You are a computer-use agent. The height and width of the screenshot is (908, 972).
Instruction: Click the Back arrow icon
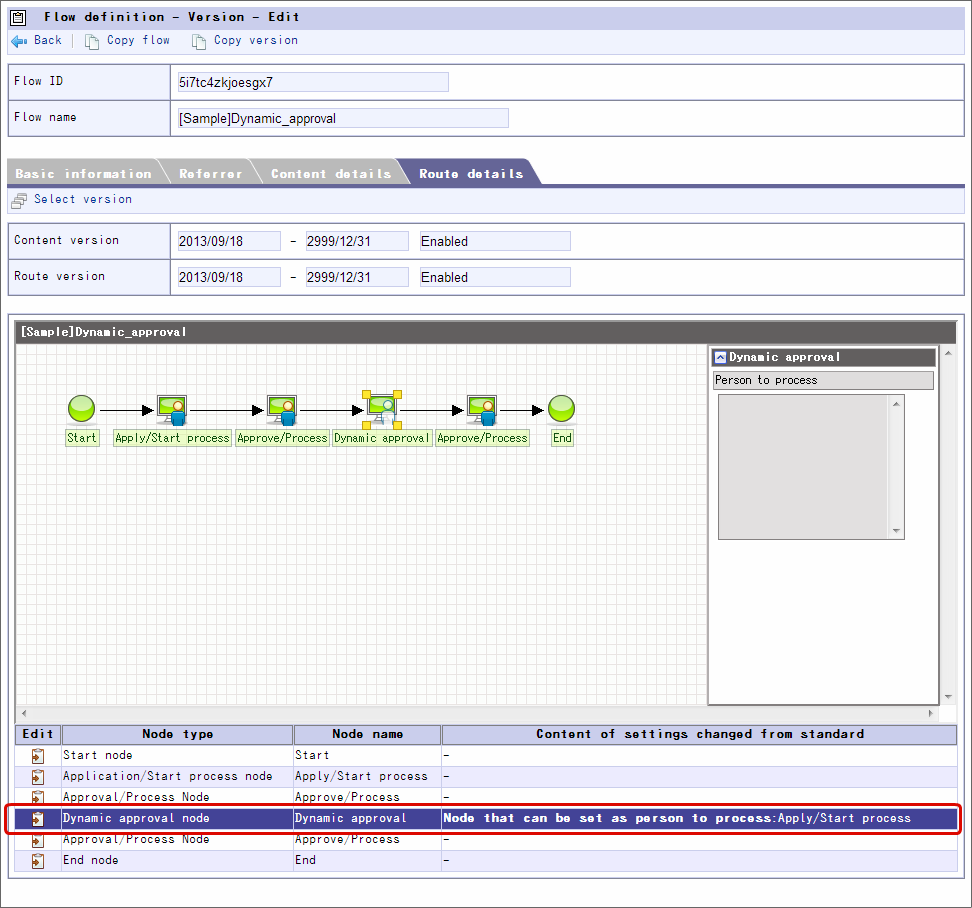click(x=19, y=41)
